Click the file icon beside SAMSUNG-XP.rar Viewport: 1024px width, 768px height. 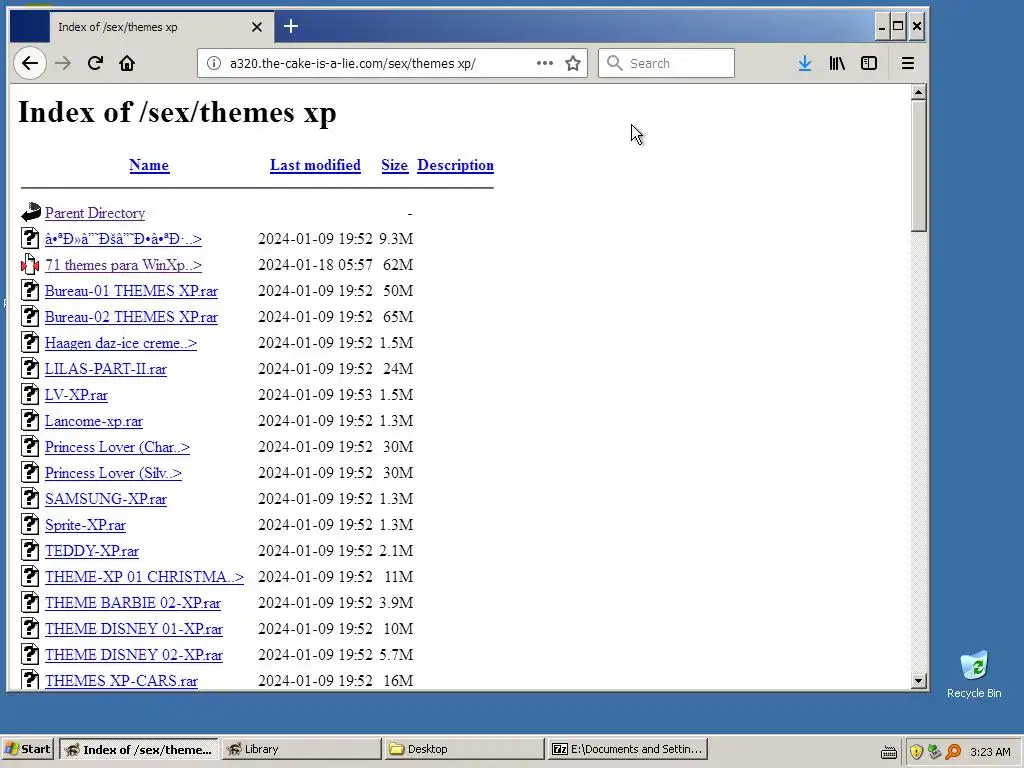30,498
